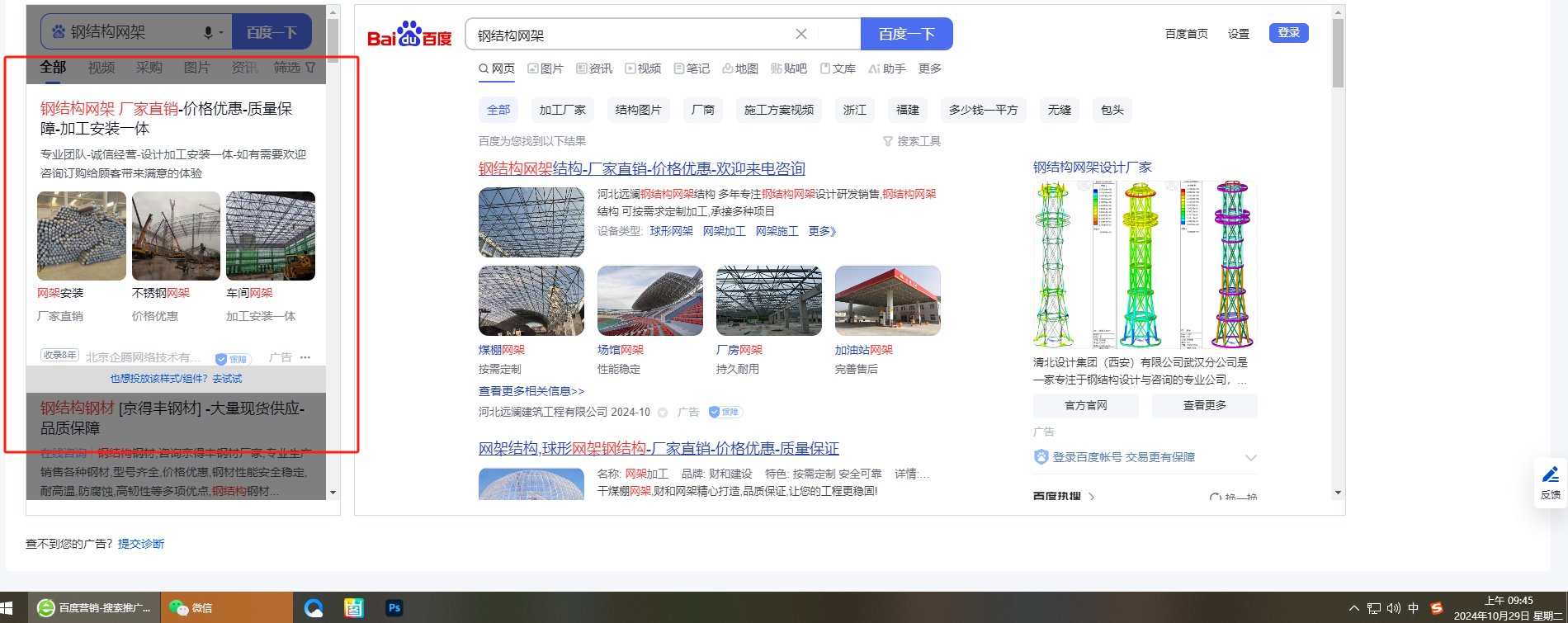Click the 官方官网 button
Viewport: 1568px width, 623px height.
tap(1086, 405)
